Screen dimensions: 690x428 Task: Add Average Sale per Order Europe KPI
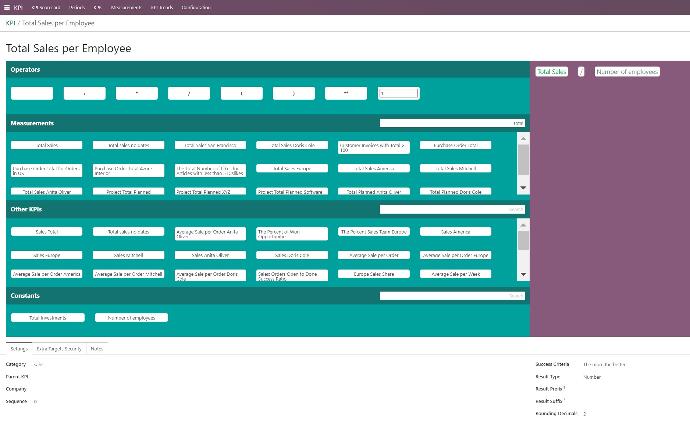pos(455,255)
